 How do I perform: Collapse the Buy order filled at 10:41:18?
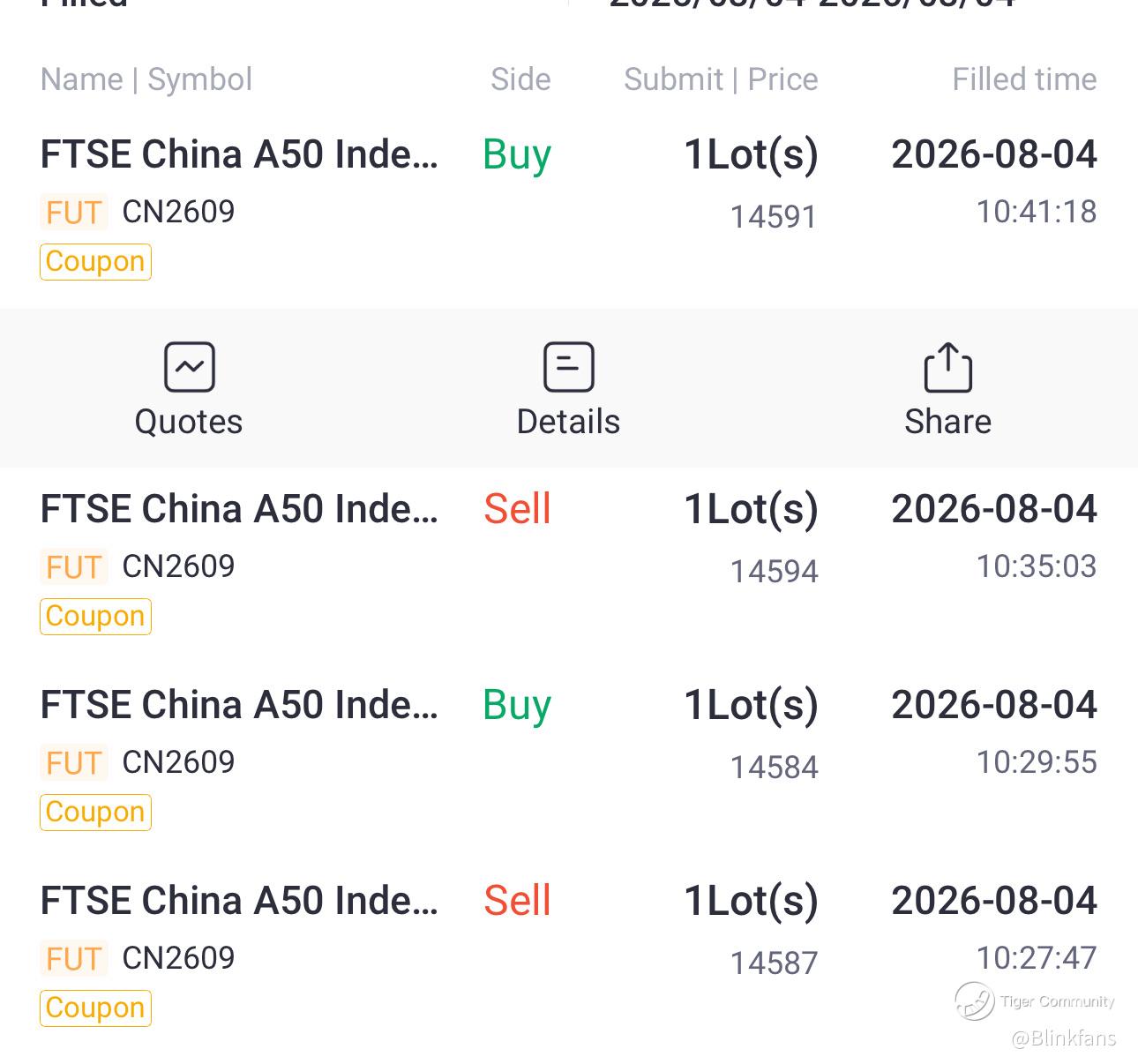[569, 207]
